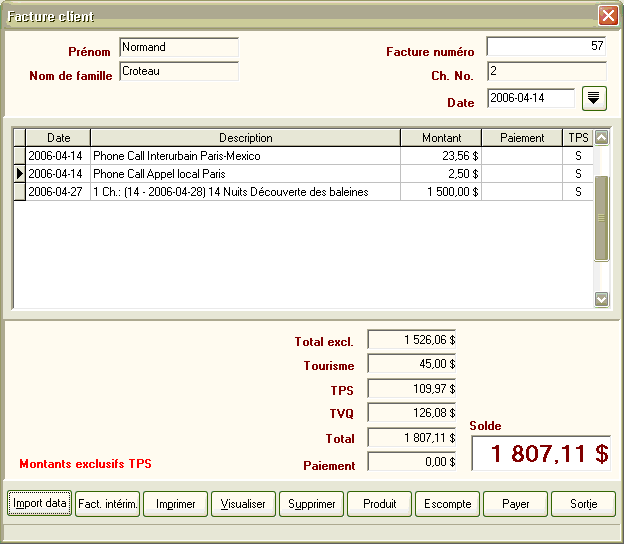Add a product with the Produit button
The image size is (624, 544).
click(380, 504)
